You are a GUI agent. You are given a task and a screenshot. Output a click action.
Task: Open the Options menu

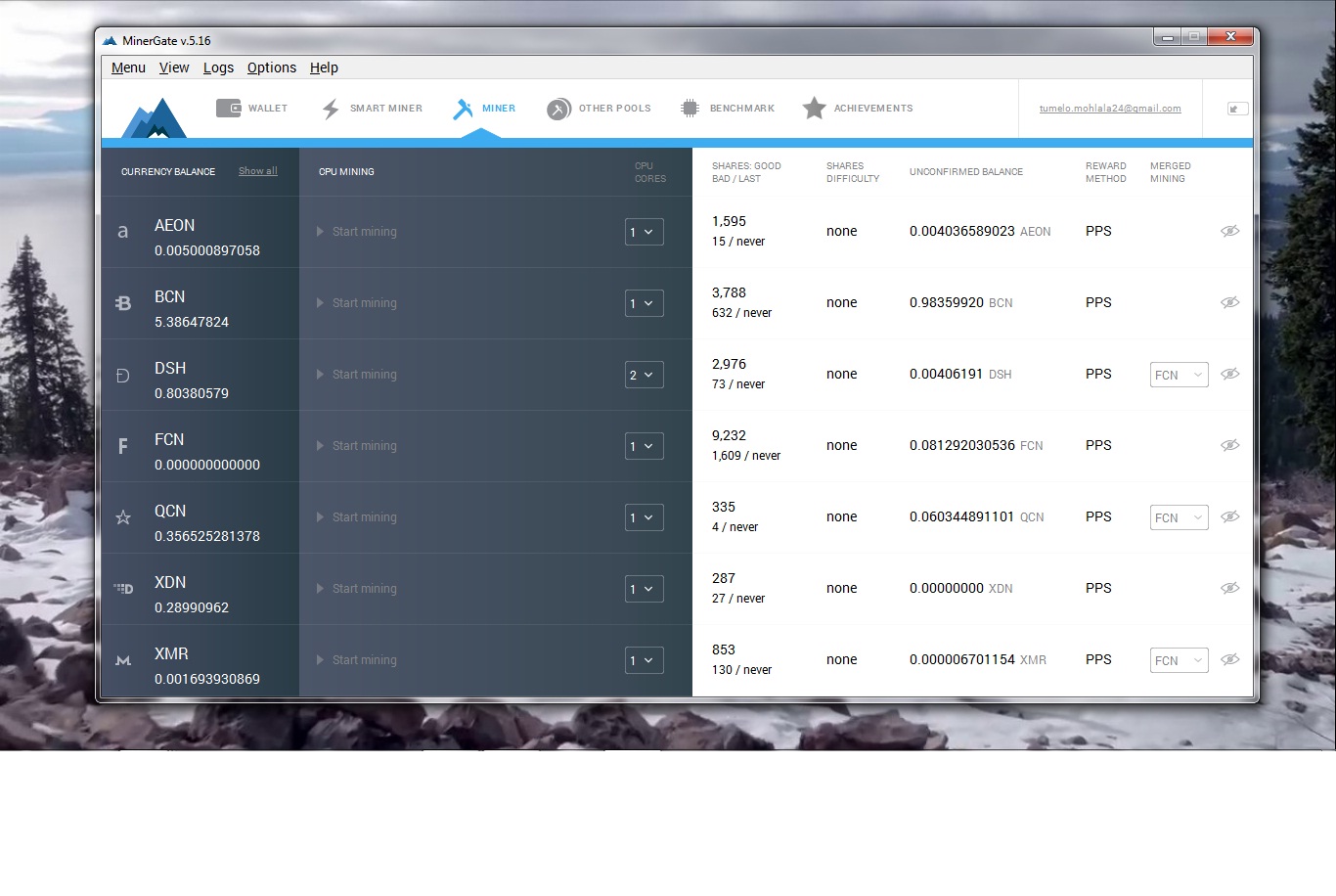point(272,67)
